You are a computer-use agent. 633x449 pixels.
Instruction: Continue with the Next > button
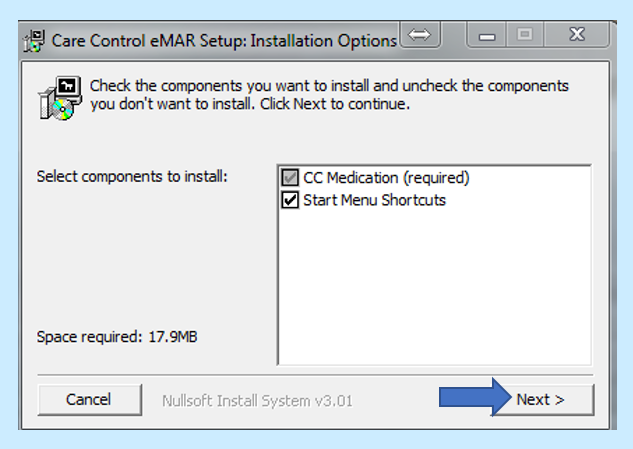pyautogui.click(x=541, y=400)
